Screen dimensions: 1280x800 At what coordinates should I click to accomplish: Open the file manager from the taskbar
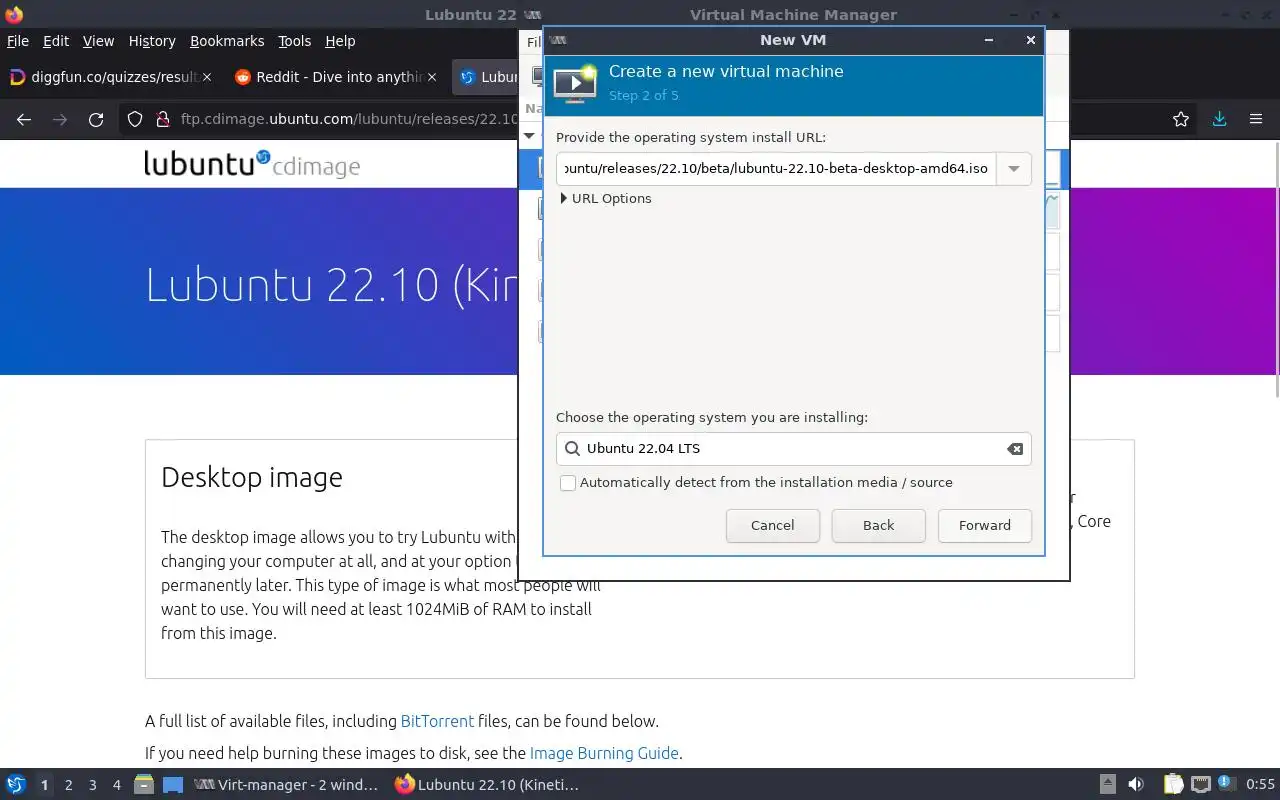(x=144, y=785)
